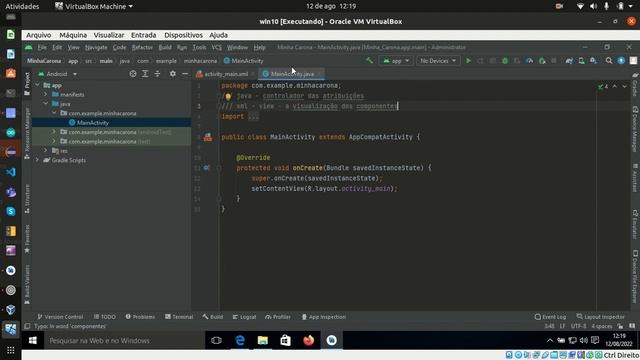The height and width of the screenshot is (360, 640).
Task: Toggle the Favorites side tab
Action: (x=27, y=238)
